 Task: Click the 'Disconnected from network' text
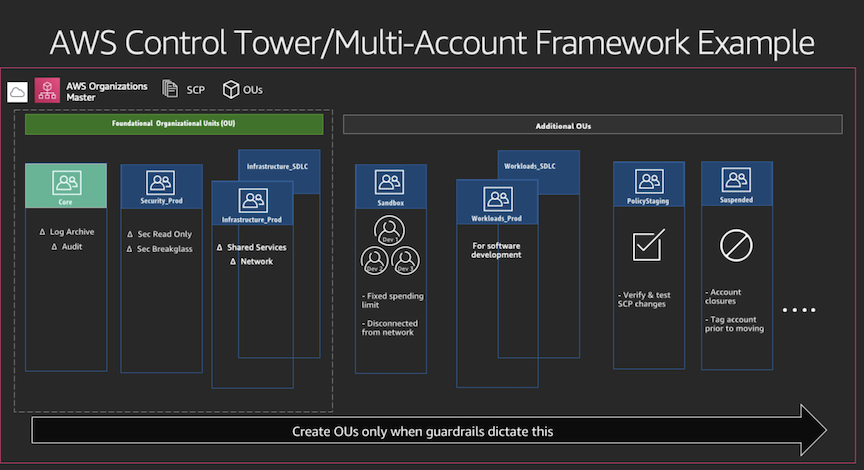390,328
